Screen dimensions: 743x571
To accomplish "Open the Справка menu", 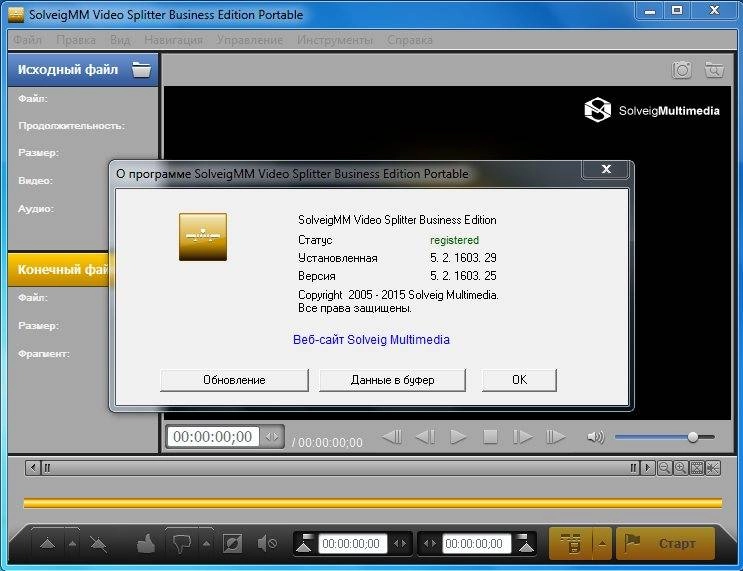I will pos(410,40).
